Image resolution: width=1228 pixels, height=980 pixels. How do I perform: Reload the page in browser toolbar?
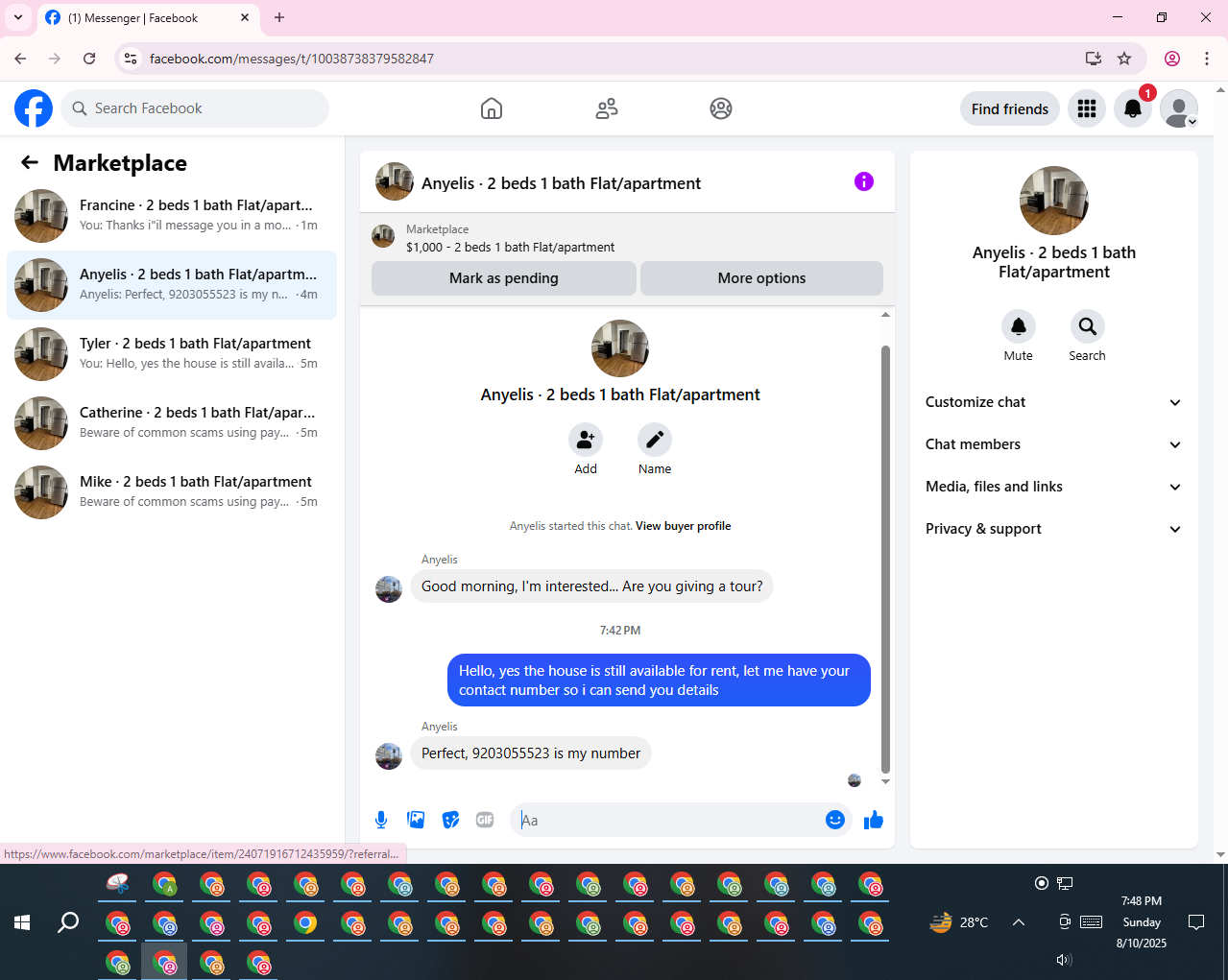click(89, 59)
